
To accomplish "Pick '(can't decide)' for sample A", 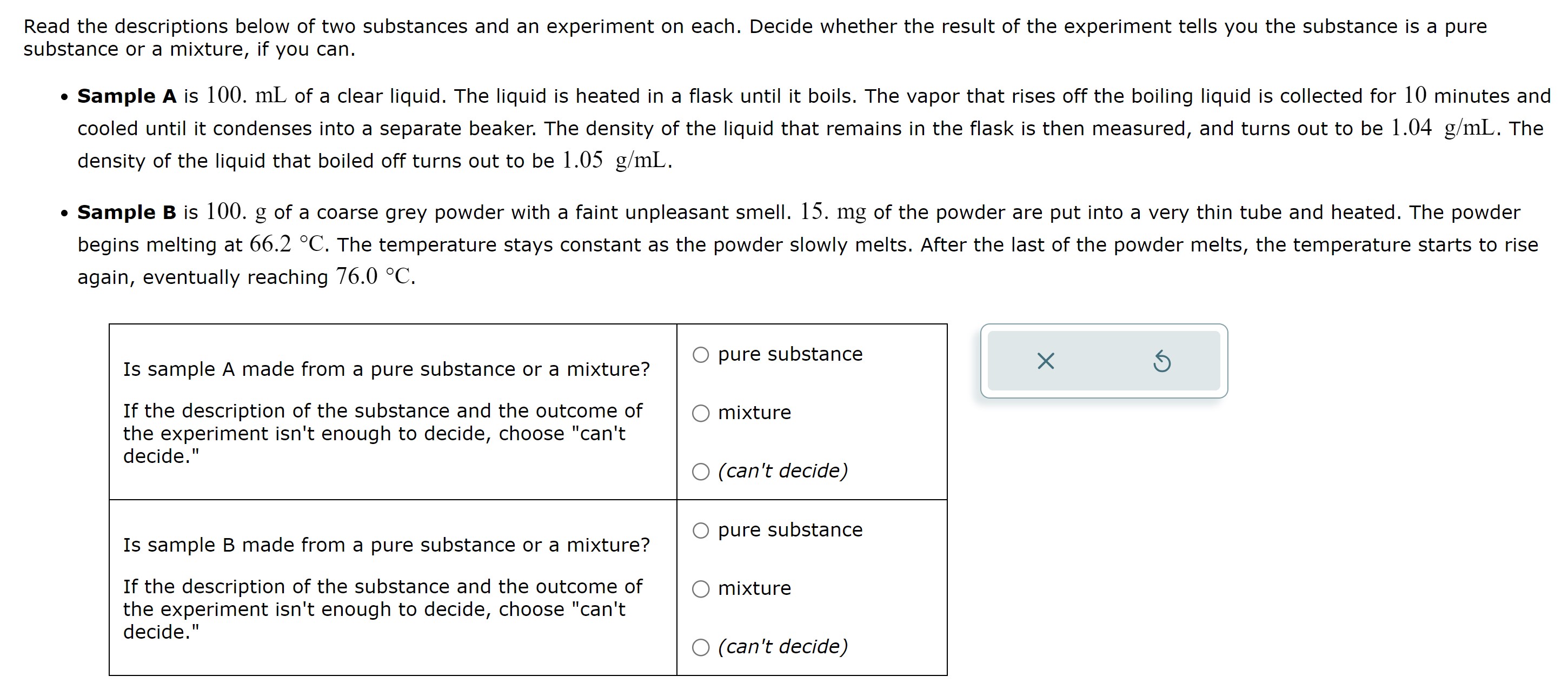I will coord(701,470).
